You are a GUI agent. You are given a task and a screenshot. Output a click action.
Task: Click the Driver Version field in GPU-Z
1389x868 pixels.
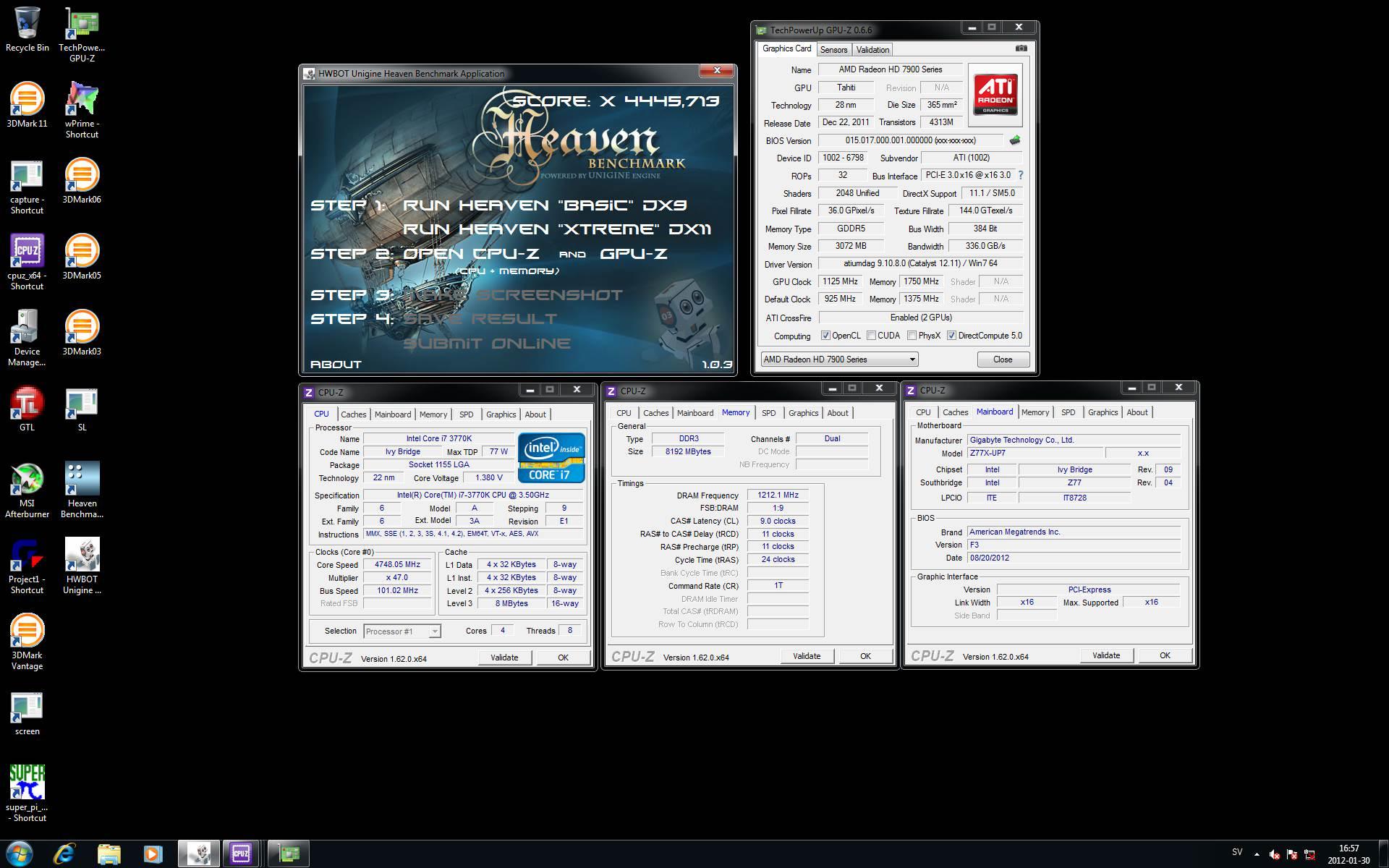pos(920,264)
